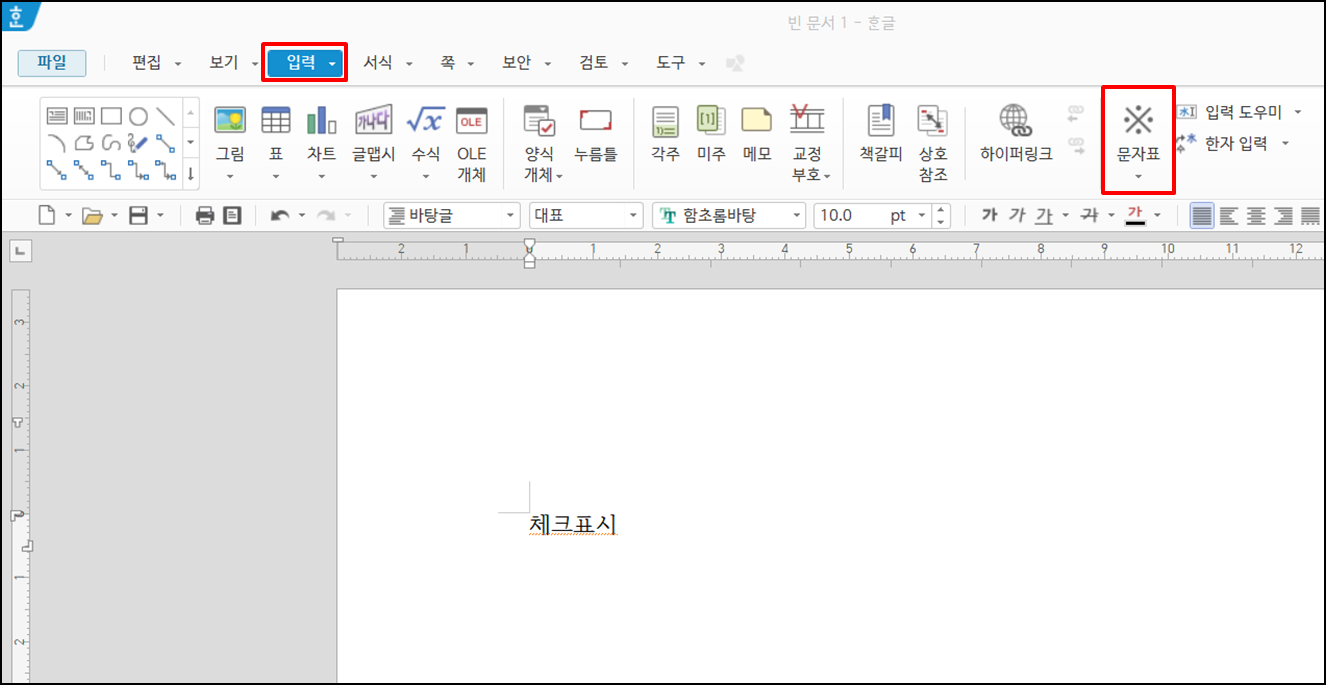
Task: Select the freehand pen drawing tool
Action: 139,143
